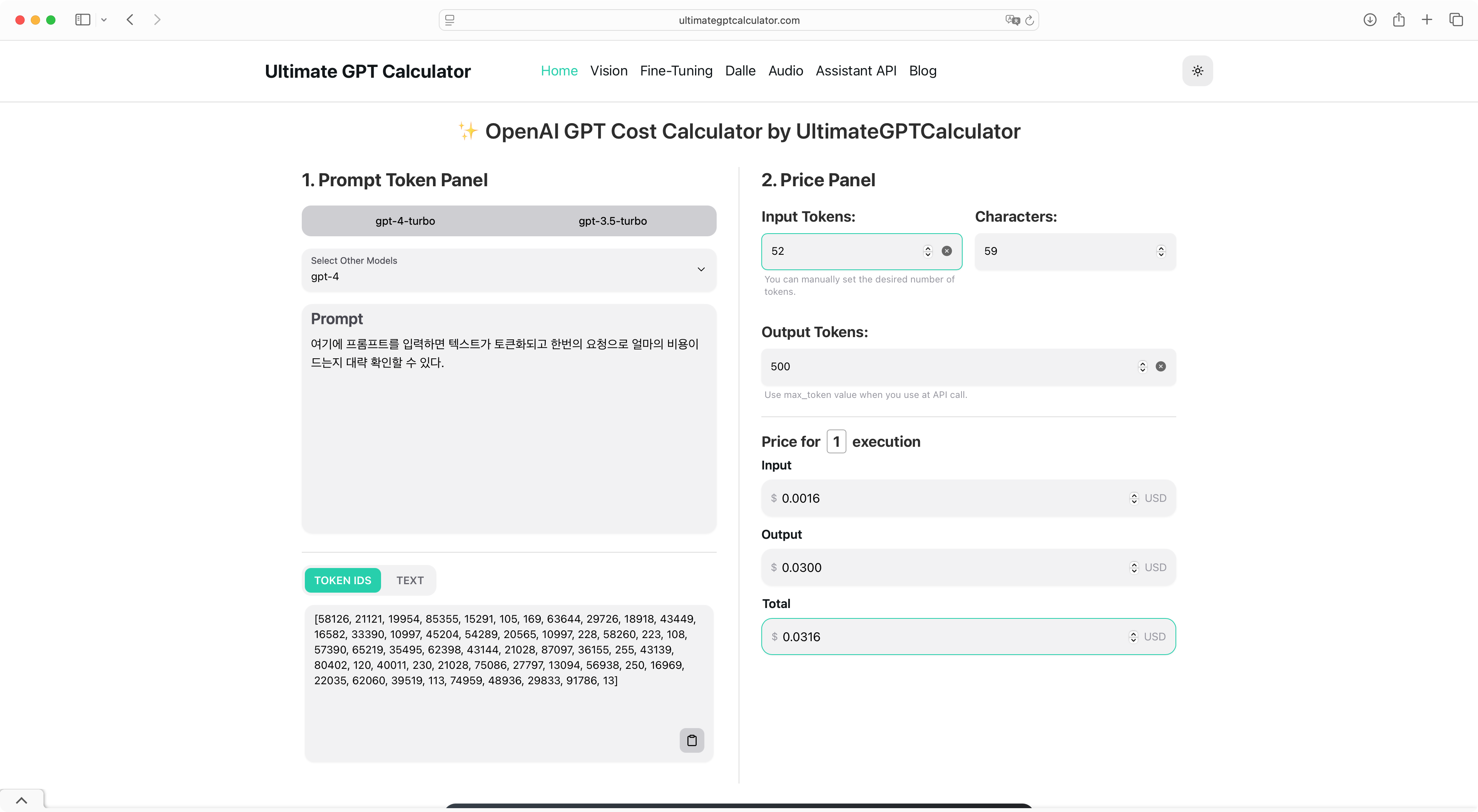This screenshot has width=1478, height=812.
Task: Click the execution count input box
Action: point(836,441)
